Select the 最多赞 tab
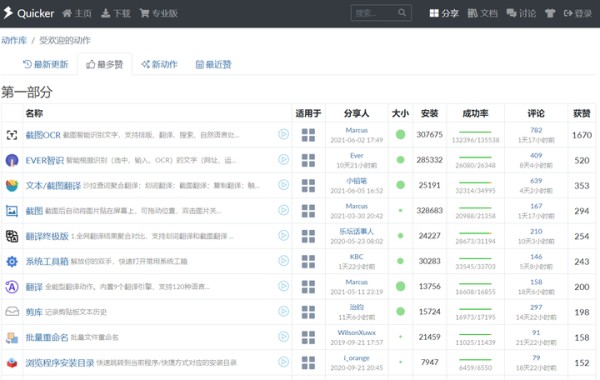The height and width of the screenshot is (380, 600). pos(104,64)
